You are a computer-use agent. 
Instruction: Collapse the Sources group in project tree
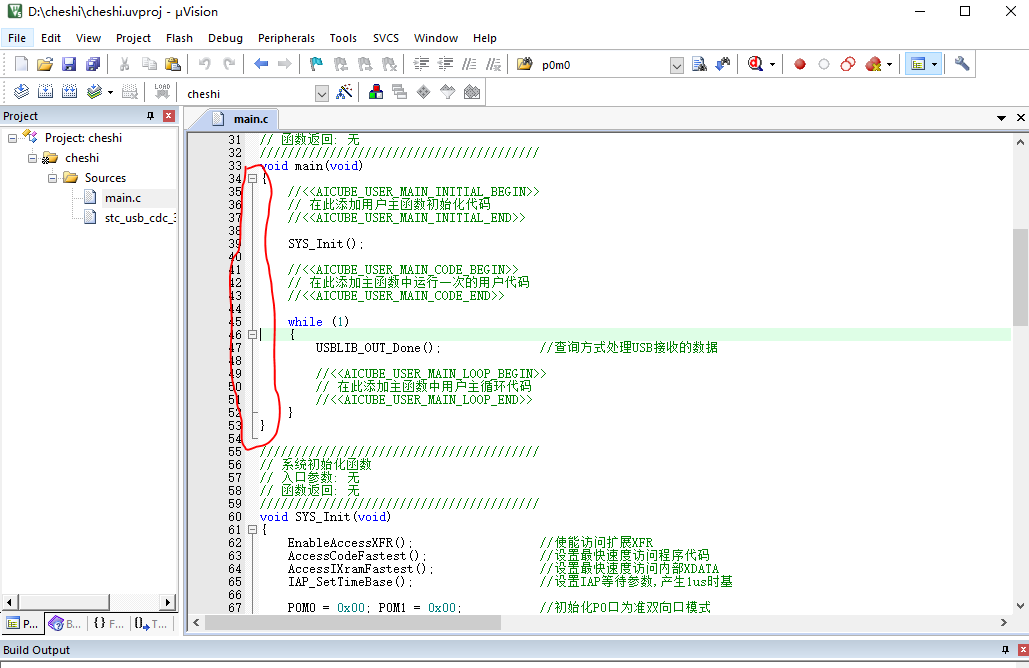(x=52, y=178)
